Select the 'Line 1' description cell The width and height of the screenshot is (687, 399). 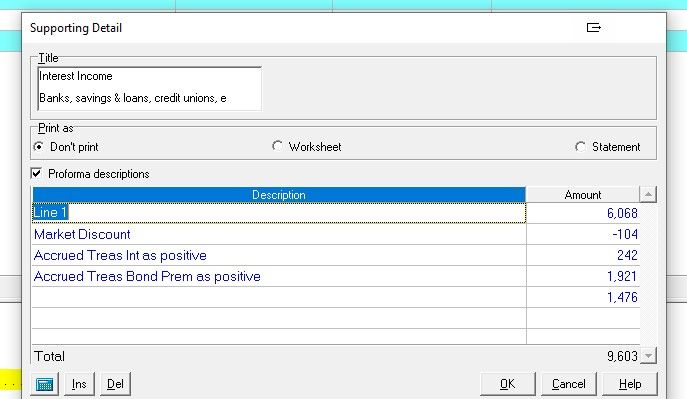coord(279,213)
